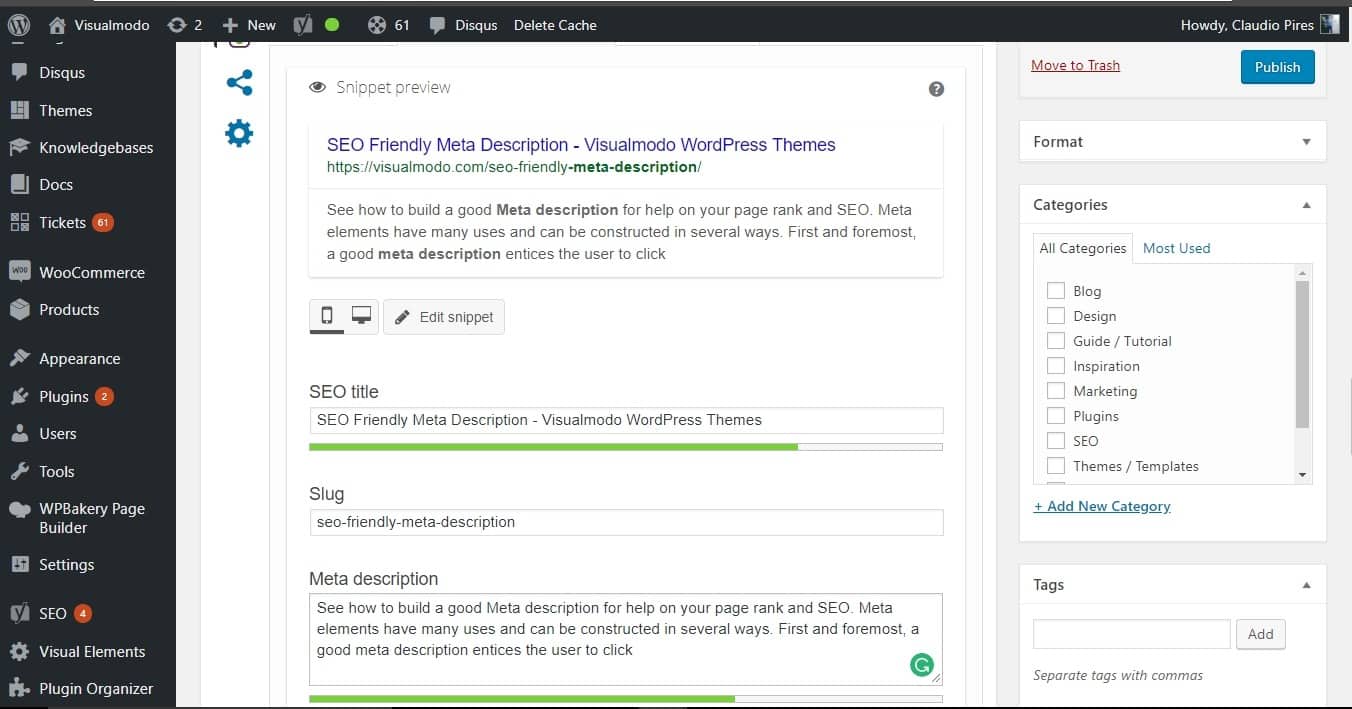Collapse the Categories panel
The image size is (1352, 709).
(1305, 205)
